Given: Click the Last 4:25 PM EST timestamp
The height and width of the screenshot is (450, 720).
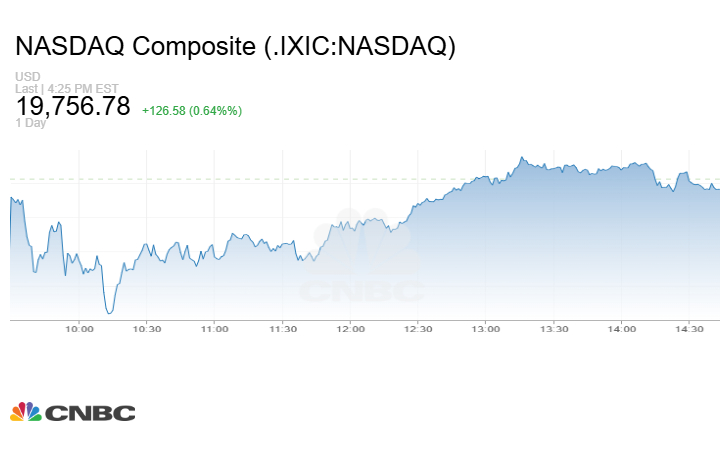Looking at the screenshot, I should (67, 88).
